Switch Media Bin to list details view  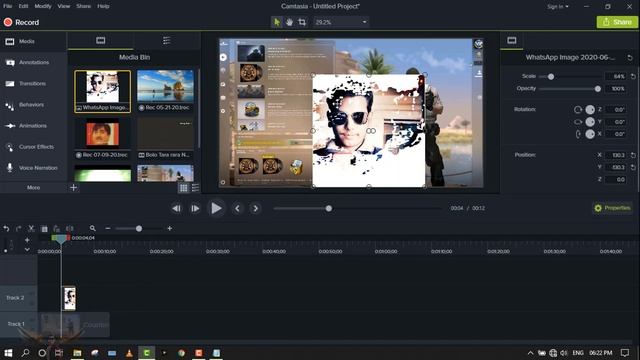(195, 188)
